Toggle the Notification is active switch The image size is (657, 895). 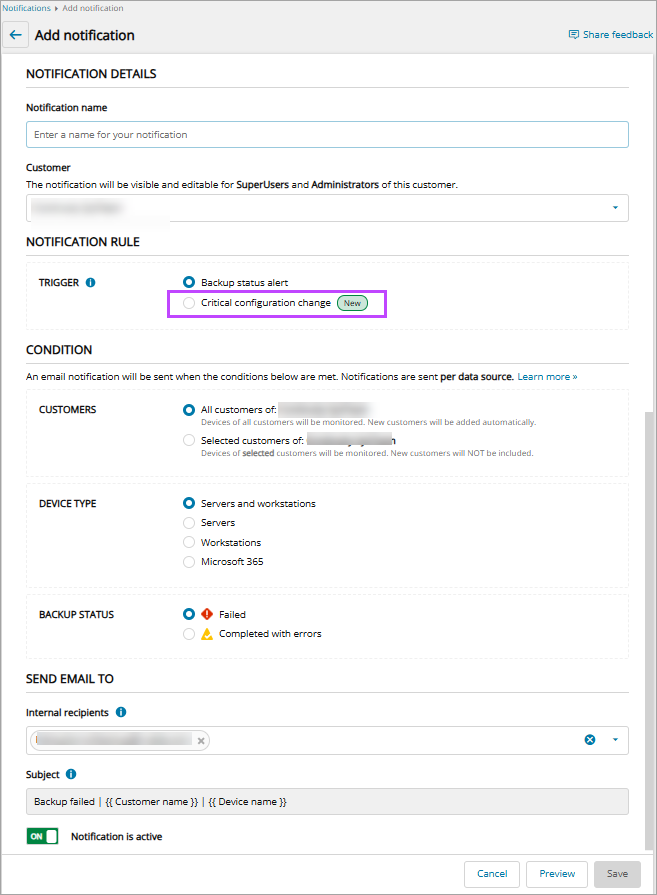click(42, 836)
